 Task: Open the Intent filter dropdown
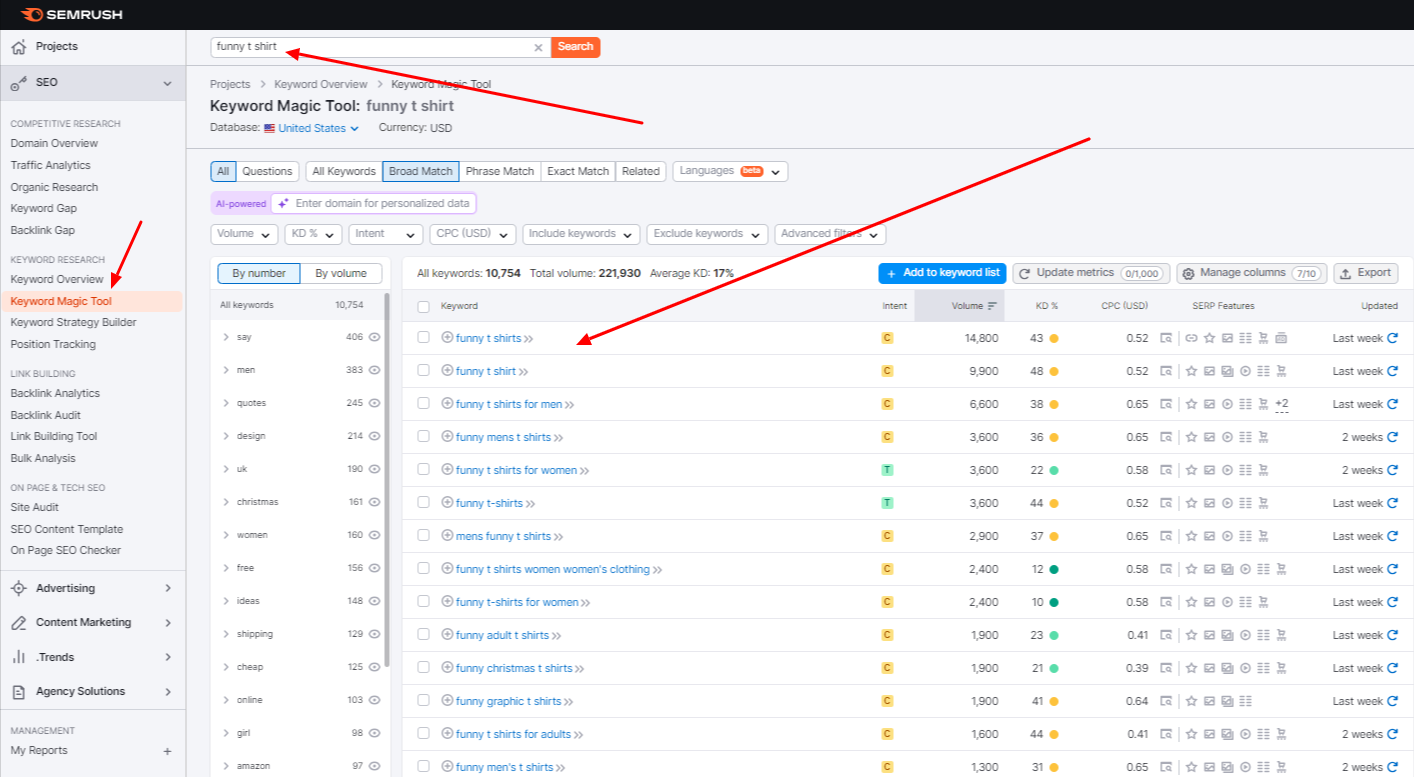point(386,234)
